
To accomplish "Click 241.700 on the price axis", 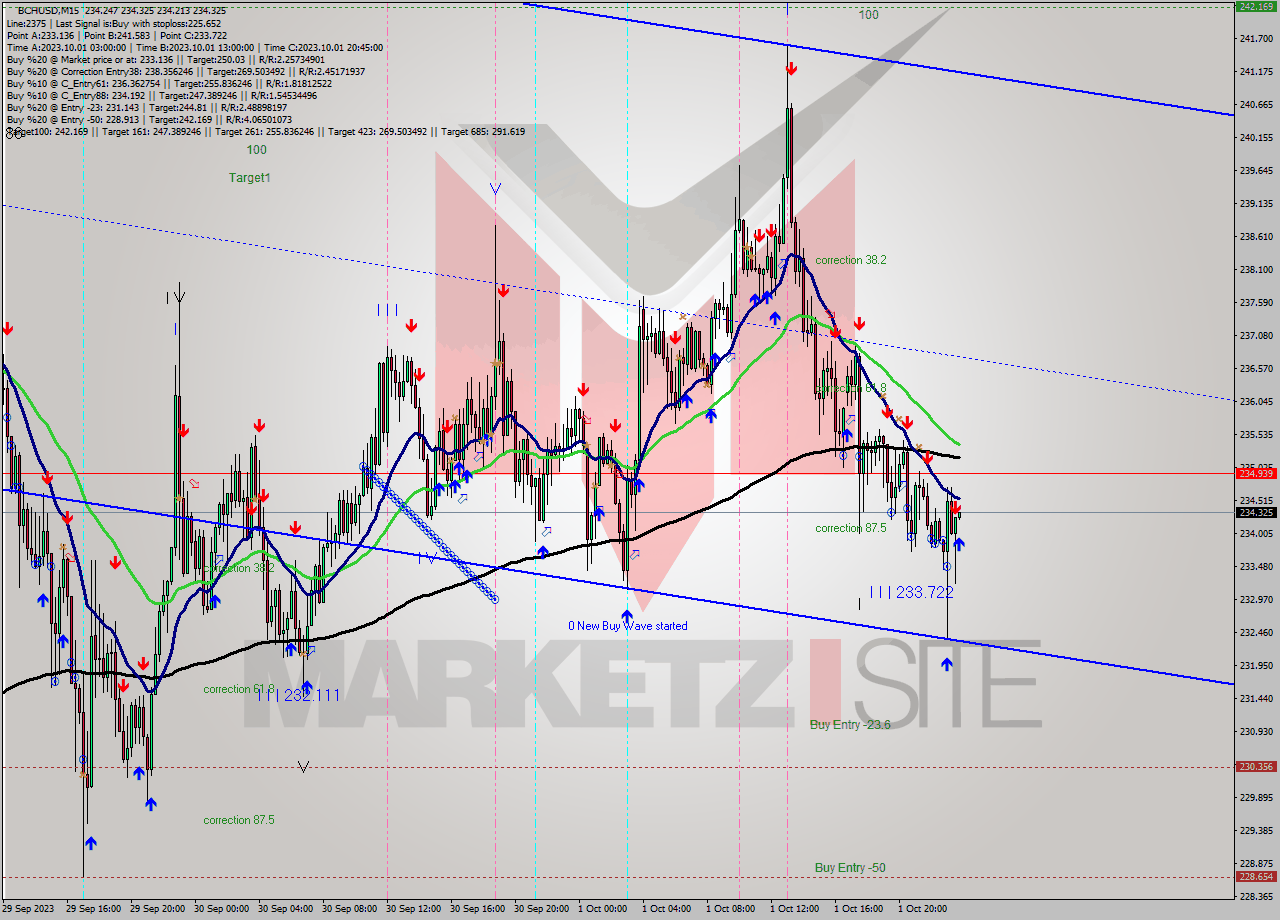I will click(x=1256, y=39).
